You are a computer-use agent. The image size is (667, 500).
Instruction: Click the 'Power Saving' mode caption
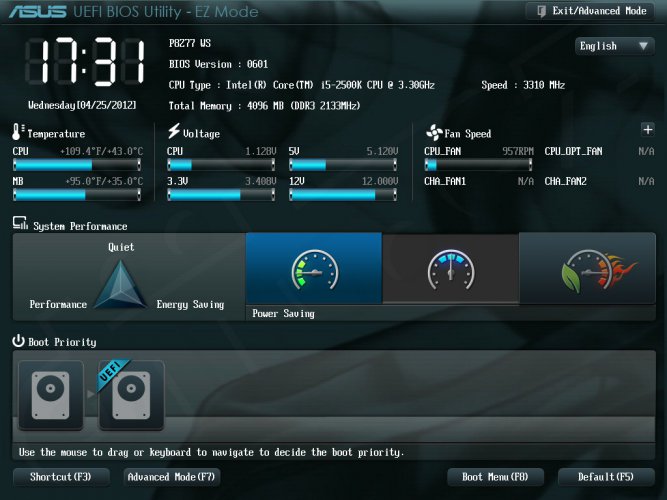(x=283, y=314)
